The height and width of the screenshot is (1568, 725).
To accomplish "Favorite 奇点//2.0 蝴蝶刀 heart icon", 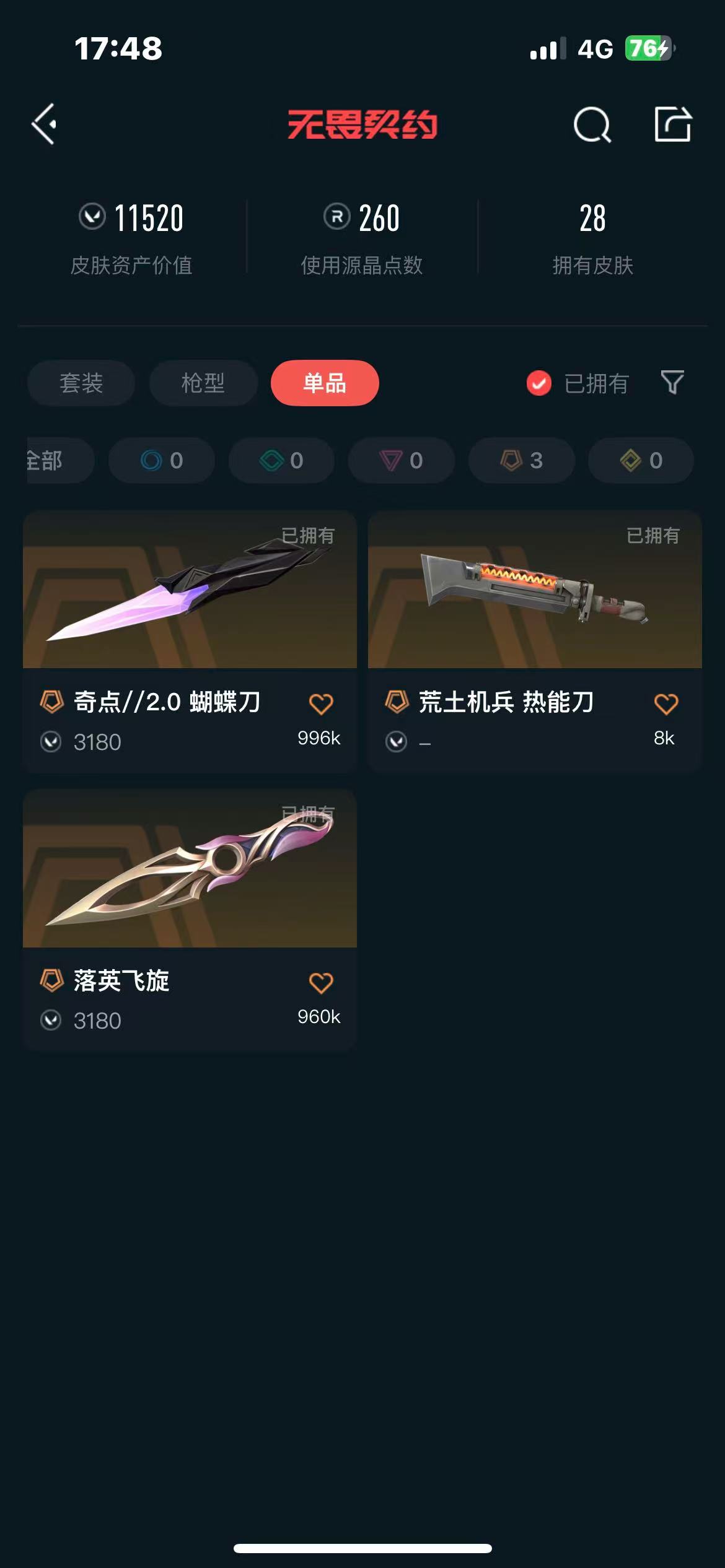I will coord(321,703).
